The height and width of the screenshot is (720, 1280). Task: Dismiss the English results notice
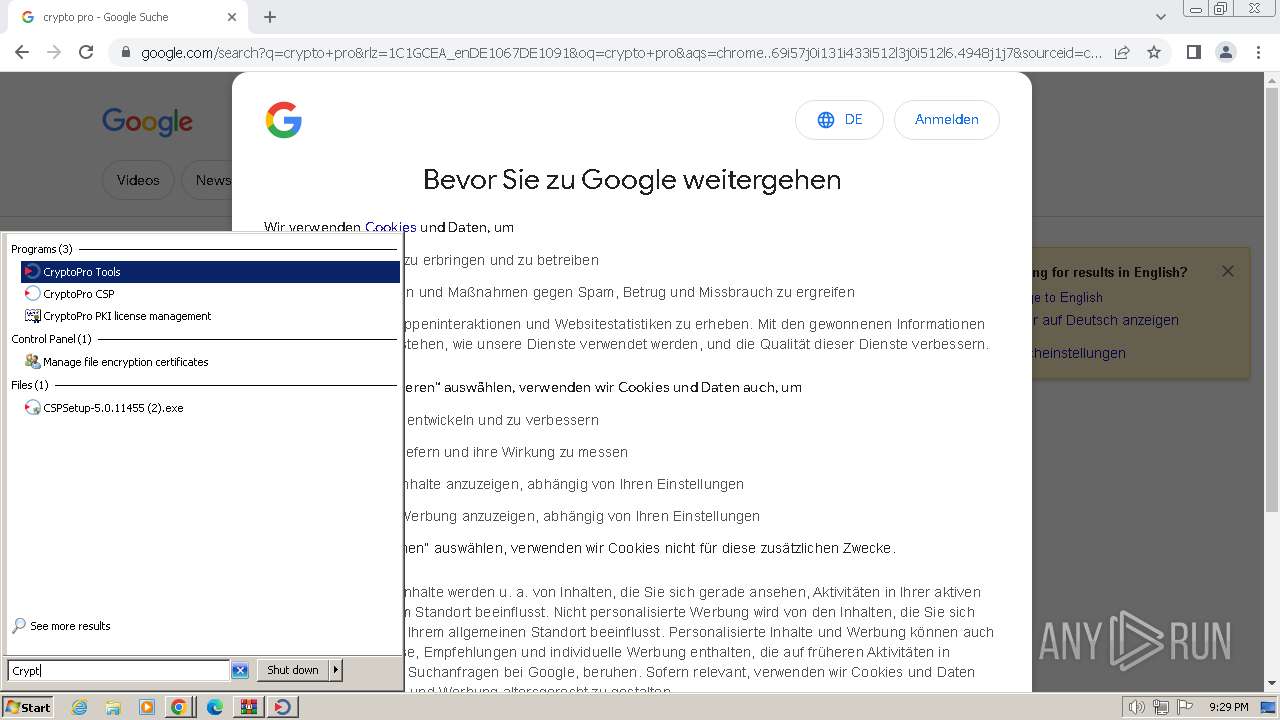pyautogui.click(x=1228, y=271)
